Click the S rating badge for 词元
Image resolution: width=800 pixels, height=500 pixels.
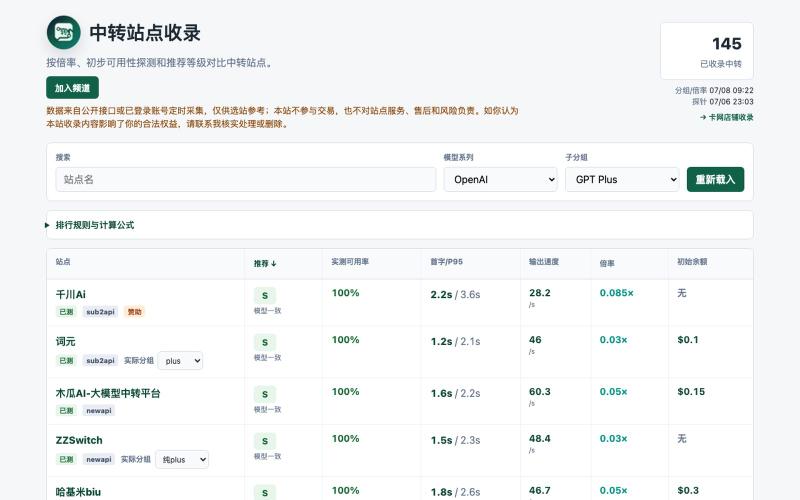coord(265,342)
